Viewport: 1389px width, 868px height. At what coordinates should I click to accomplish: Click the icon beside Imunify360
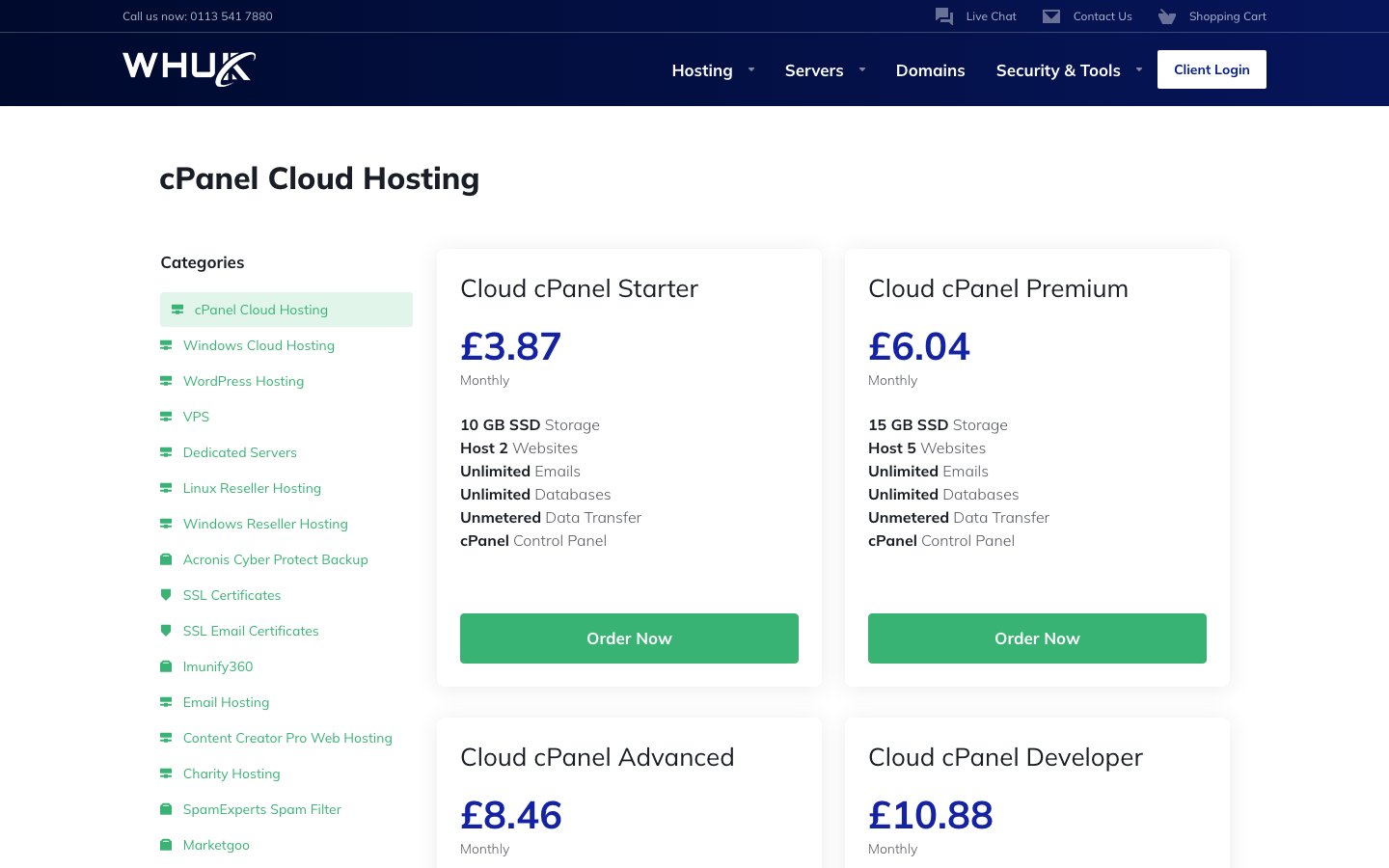(x=166, y=666)
